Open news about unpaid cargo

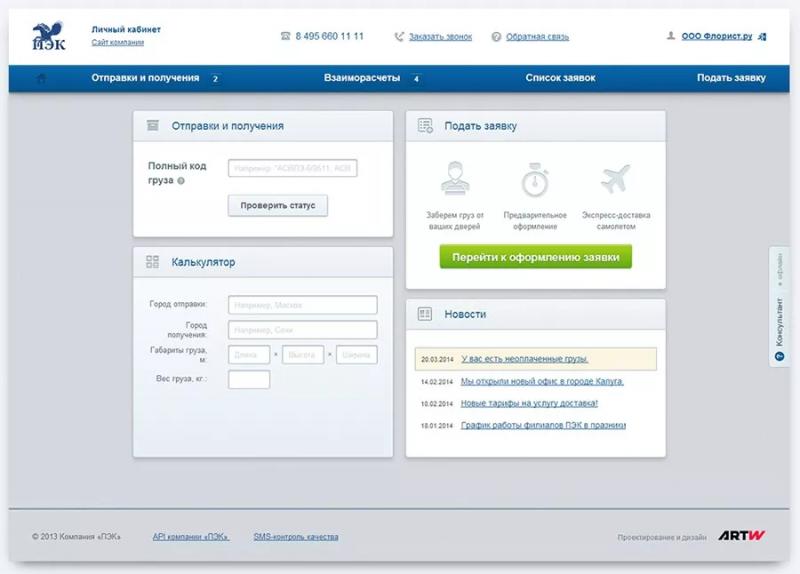pyautogui.click(x=525, y=359)
